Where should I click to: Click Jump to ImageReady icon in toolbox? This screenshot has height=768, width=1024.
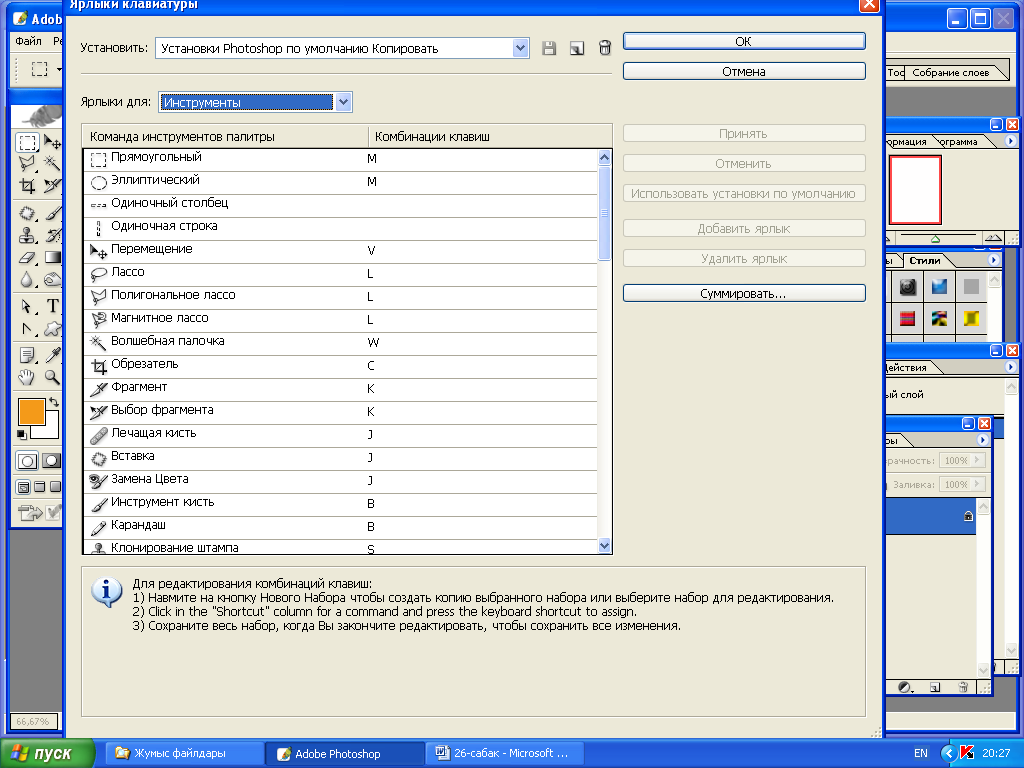tap(31, 513)
